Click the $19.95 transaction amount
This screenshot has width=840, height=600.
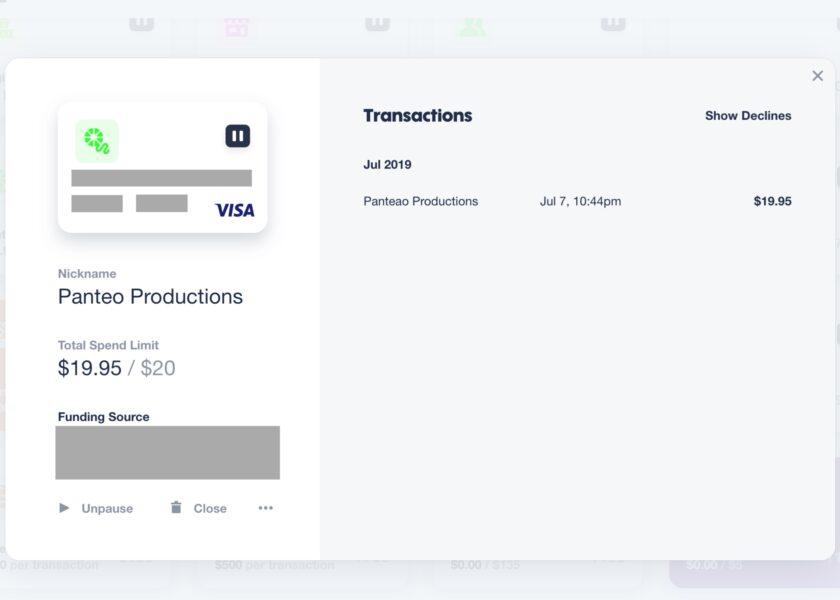pos(772,201)
